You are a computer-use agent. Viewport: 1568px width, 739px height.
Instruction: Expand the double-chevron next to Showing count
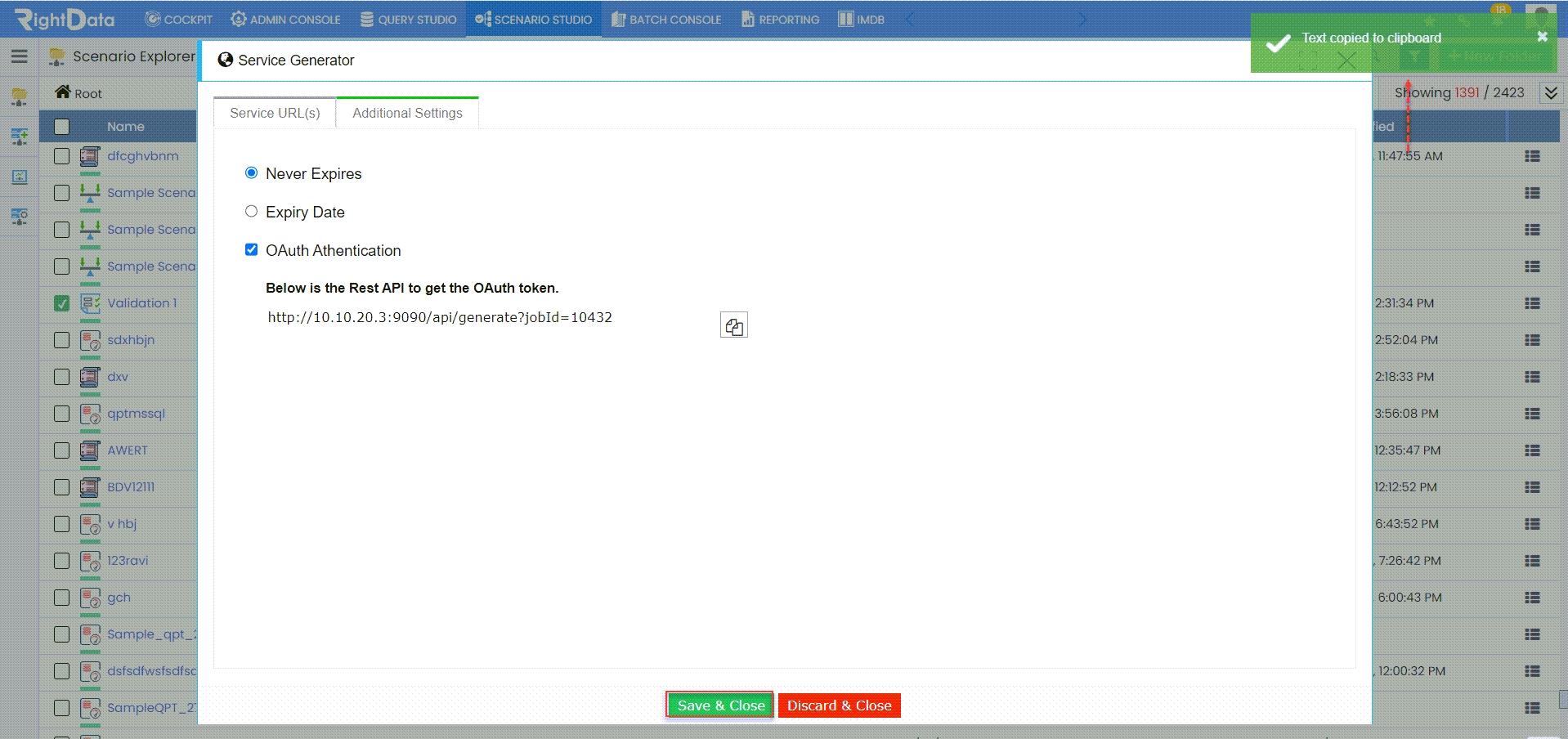(x=1551, y=93)
